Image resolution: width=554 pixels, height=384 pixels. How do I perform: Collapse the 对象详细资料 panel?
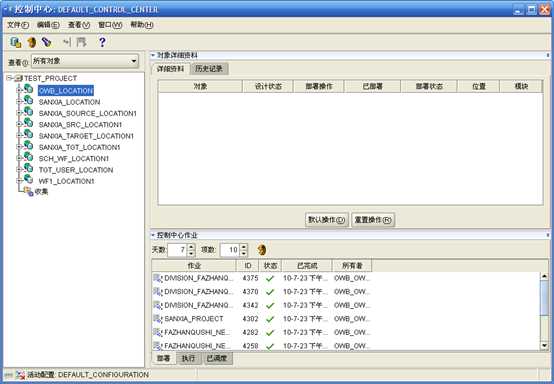point(153,55)
